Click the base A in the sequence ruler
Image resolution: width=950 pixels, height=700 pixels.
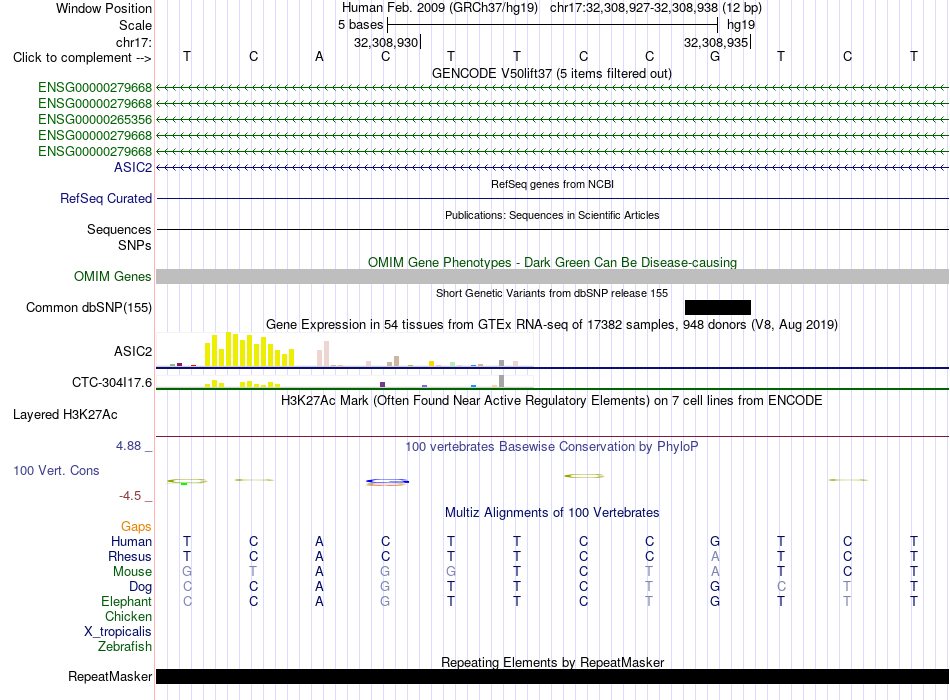pos(319,56)
